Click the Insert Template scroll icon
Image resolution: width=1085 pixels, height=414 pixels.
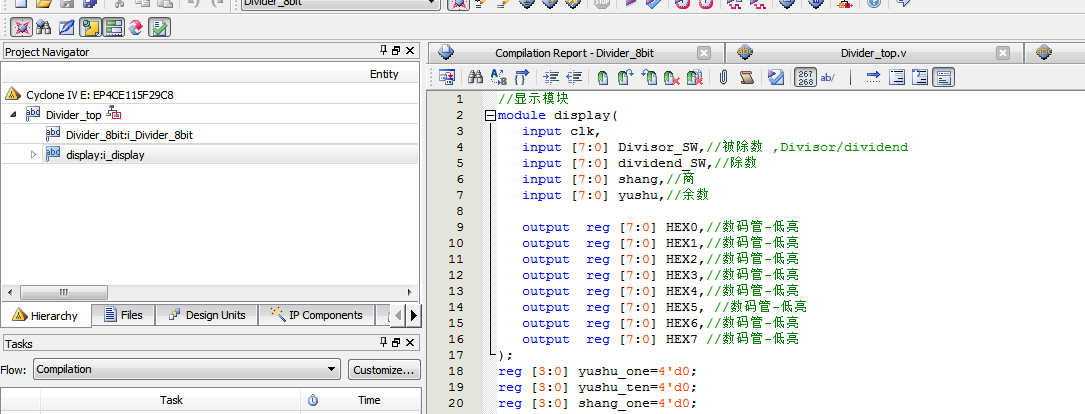746,77
